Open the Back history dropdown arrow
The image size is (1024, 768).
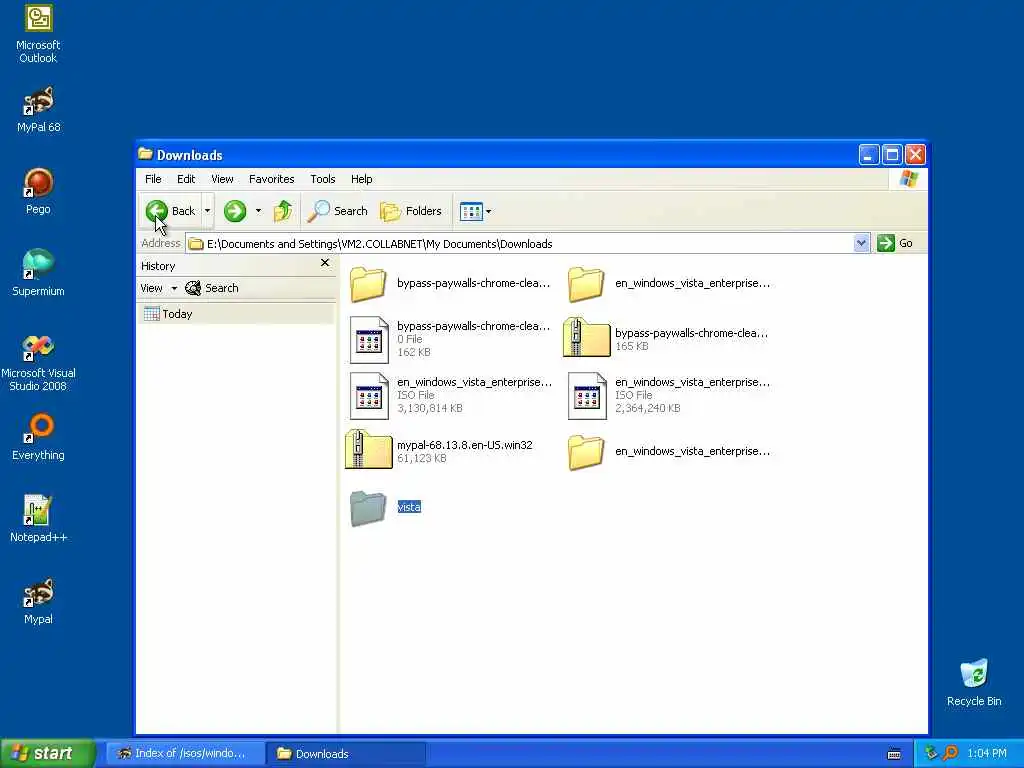point(207,211)
